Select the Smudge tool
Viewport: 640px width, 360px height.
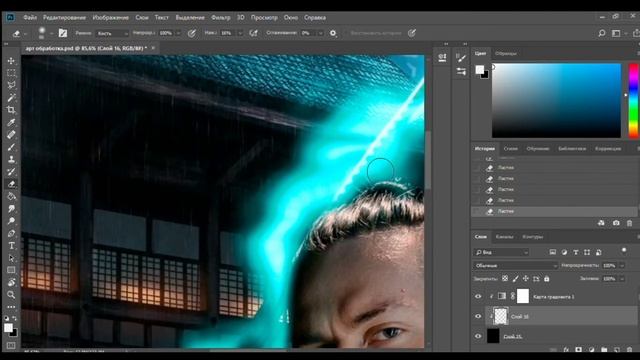tap(11, 209)
